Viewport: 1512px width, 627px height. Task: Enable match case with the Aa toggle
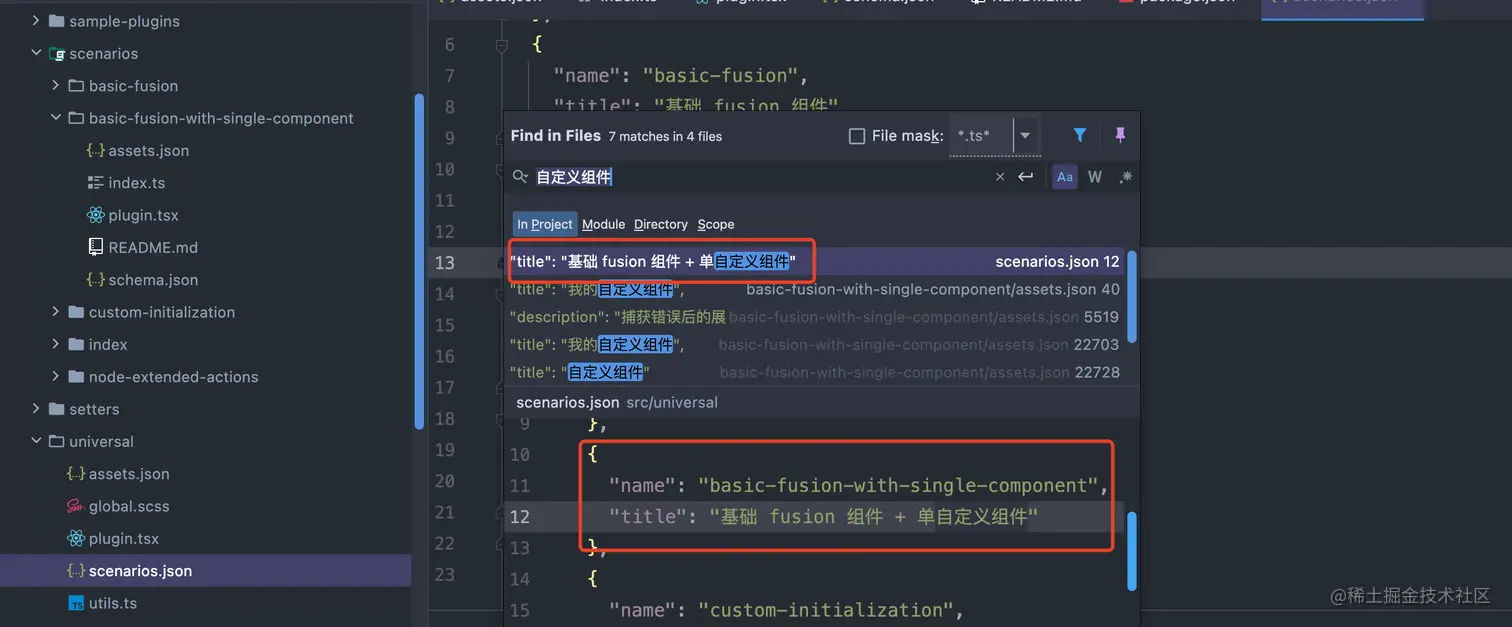(1064, 176)
